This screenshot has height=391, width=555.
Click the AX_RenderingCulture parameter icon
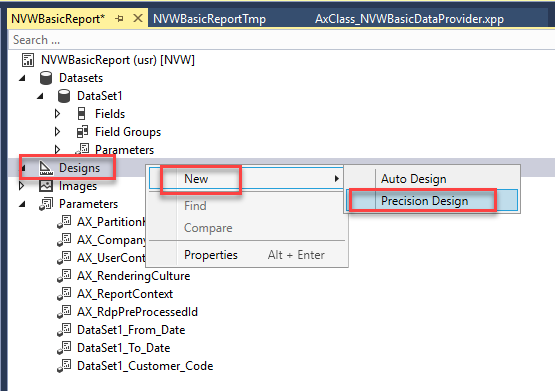click(64, 276)
